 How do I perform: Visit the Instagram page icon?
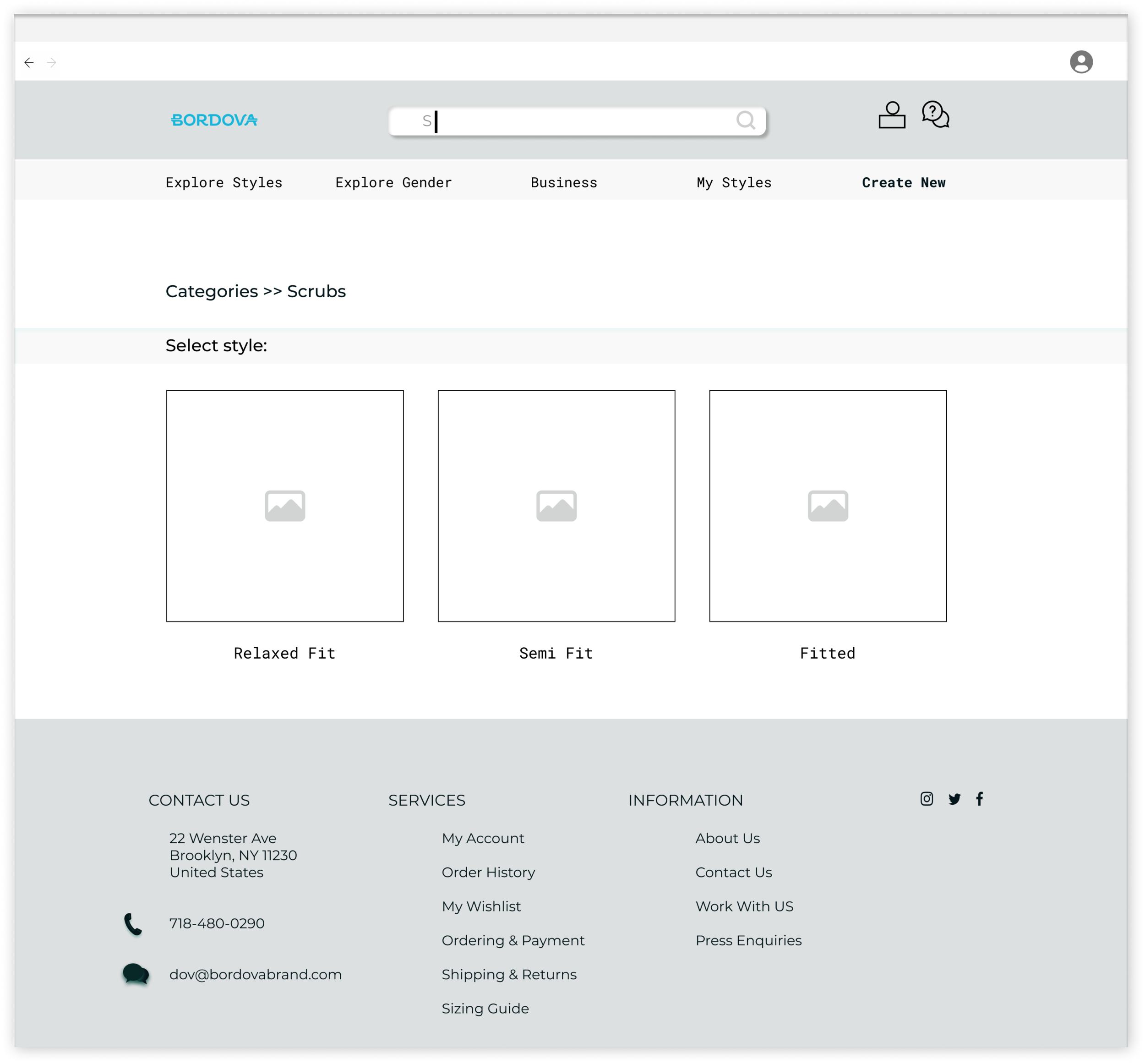coord(926,799)
